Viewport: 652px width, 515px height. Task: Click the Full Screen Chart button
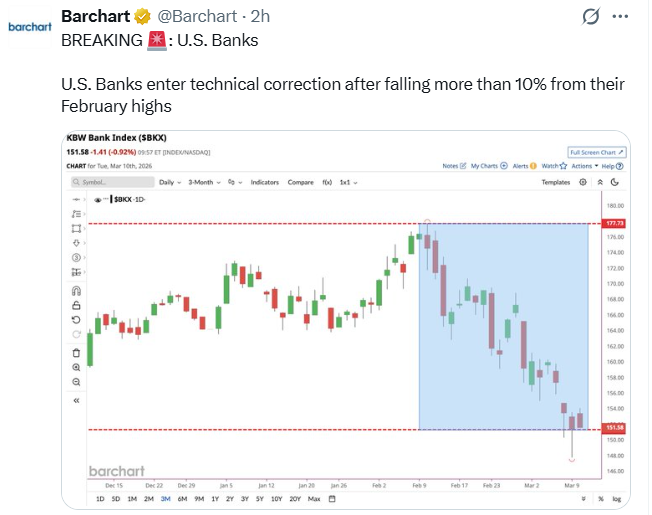pos(596,151)
